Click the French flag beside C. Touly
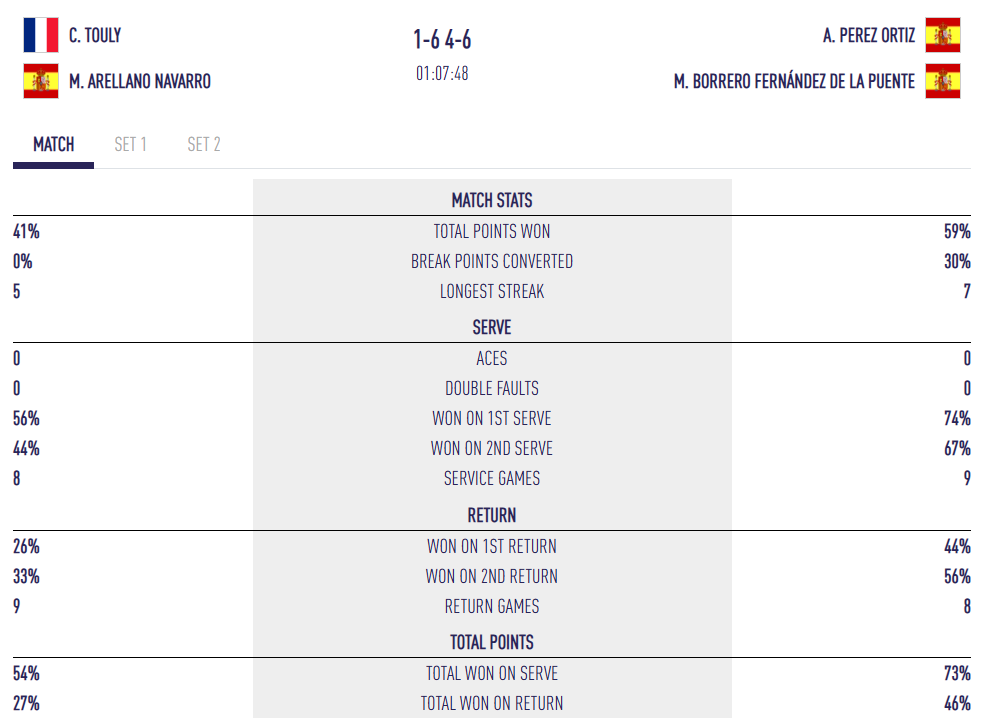 41,35
